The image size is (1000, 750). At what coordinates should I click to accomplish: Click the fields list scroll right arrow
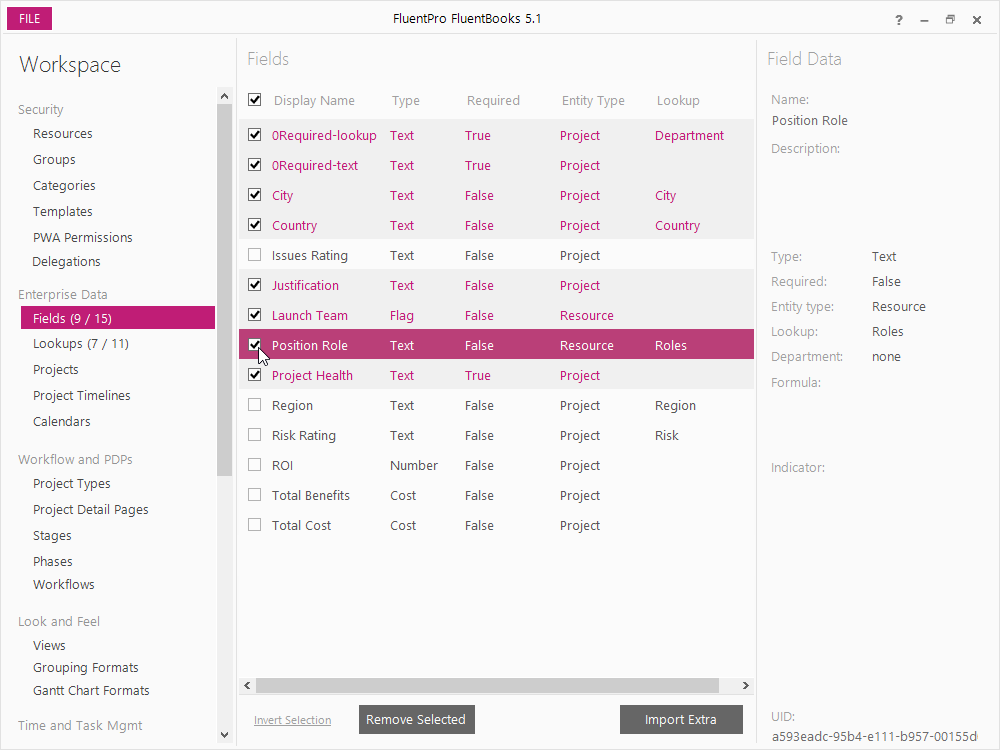click(x=746, y=686)
